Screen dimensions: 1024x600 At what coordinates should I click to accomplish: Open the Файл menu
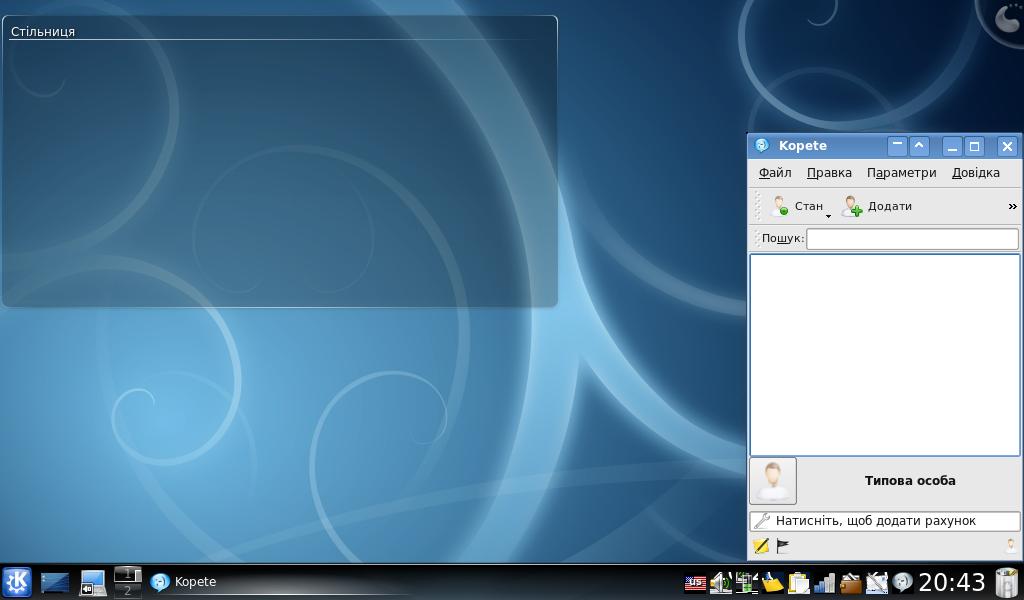[775, 173]
